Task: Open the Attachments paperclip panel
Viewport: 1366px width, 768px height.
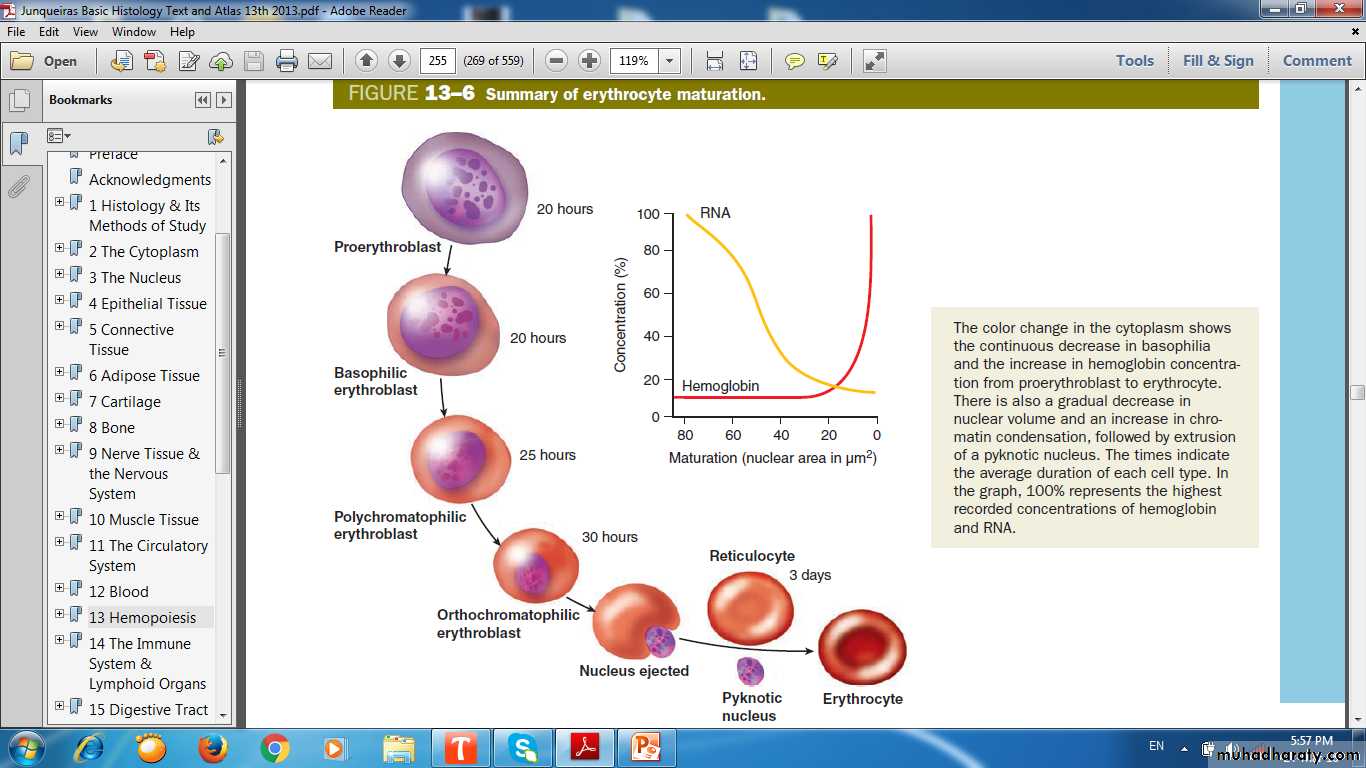Action: pyautogui.click(x=18, y=187)
